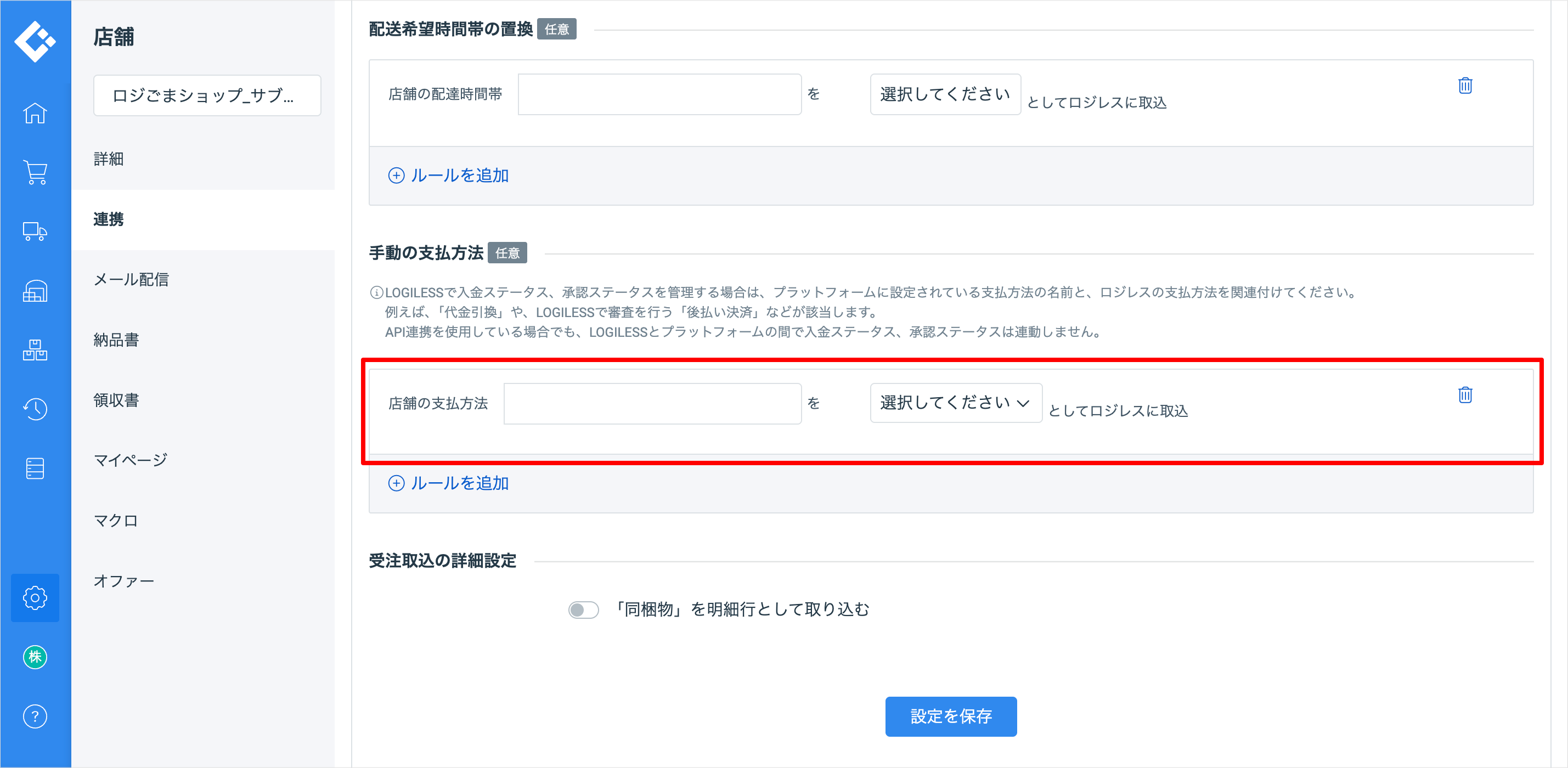Click the 設定を保存 button
Image resolution: width=1568 pixels, height=768 pixels.
point(950,716)
